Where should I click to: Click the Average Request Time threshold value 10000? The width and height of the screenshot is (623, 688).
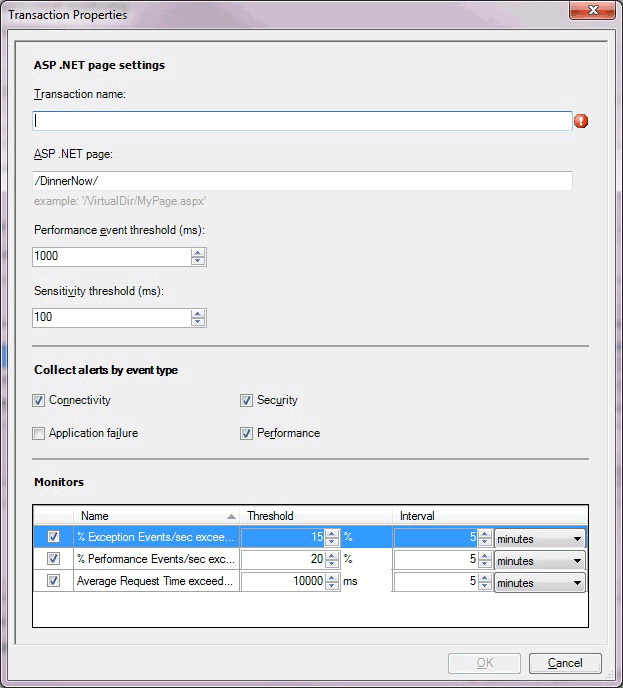point(283,581)
